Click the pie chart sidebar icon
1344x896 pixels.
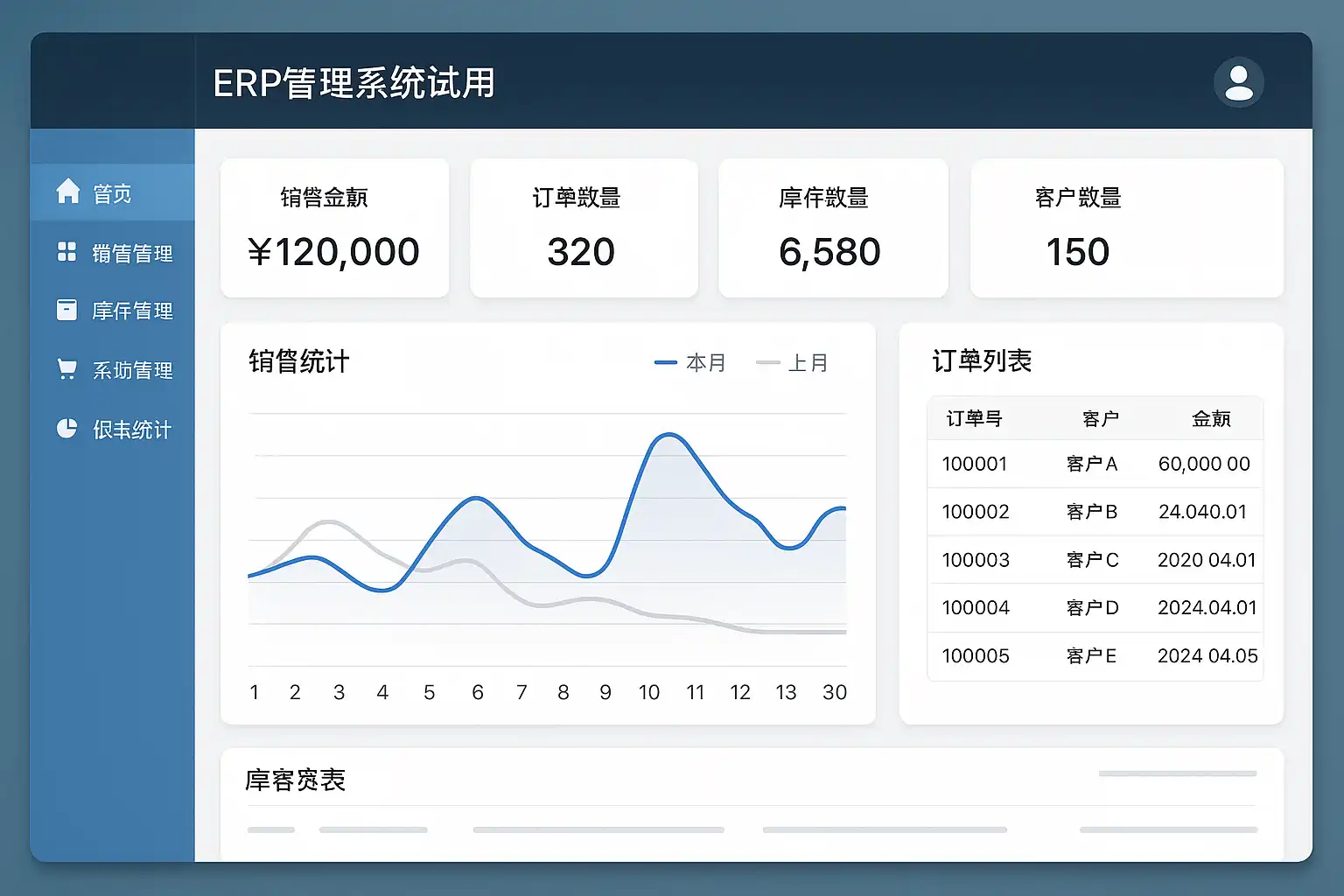(66, 428)
